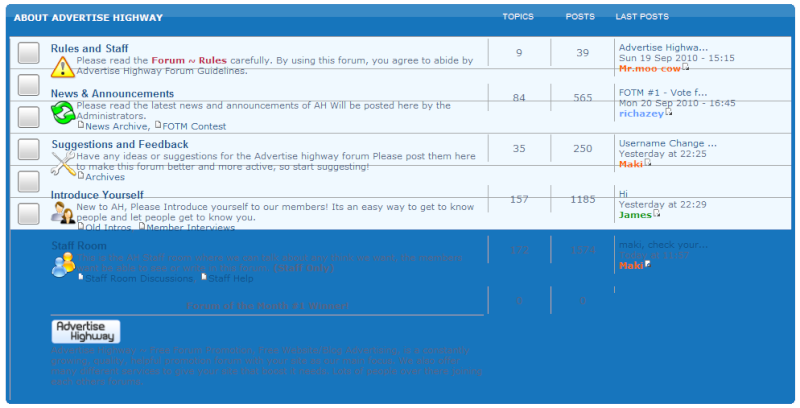Go to the News Archive subforum
The image size is (800, 408).
(x=117, y=126)
